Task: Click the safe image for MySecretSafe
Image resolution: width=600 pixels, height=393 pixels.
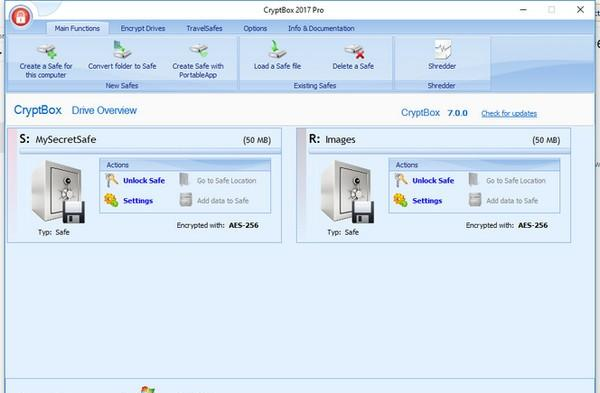Action: pyautogui.click(x=58, y=192)
